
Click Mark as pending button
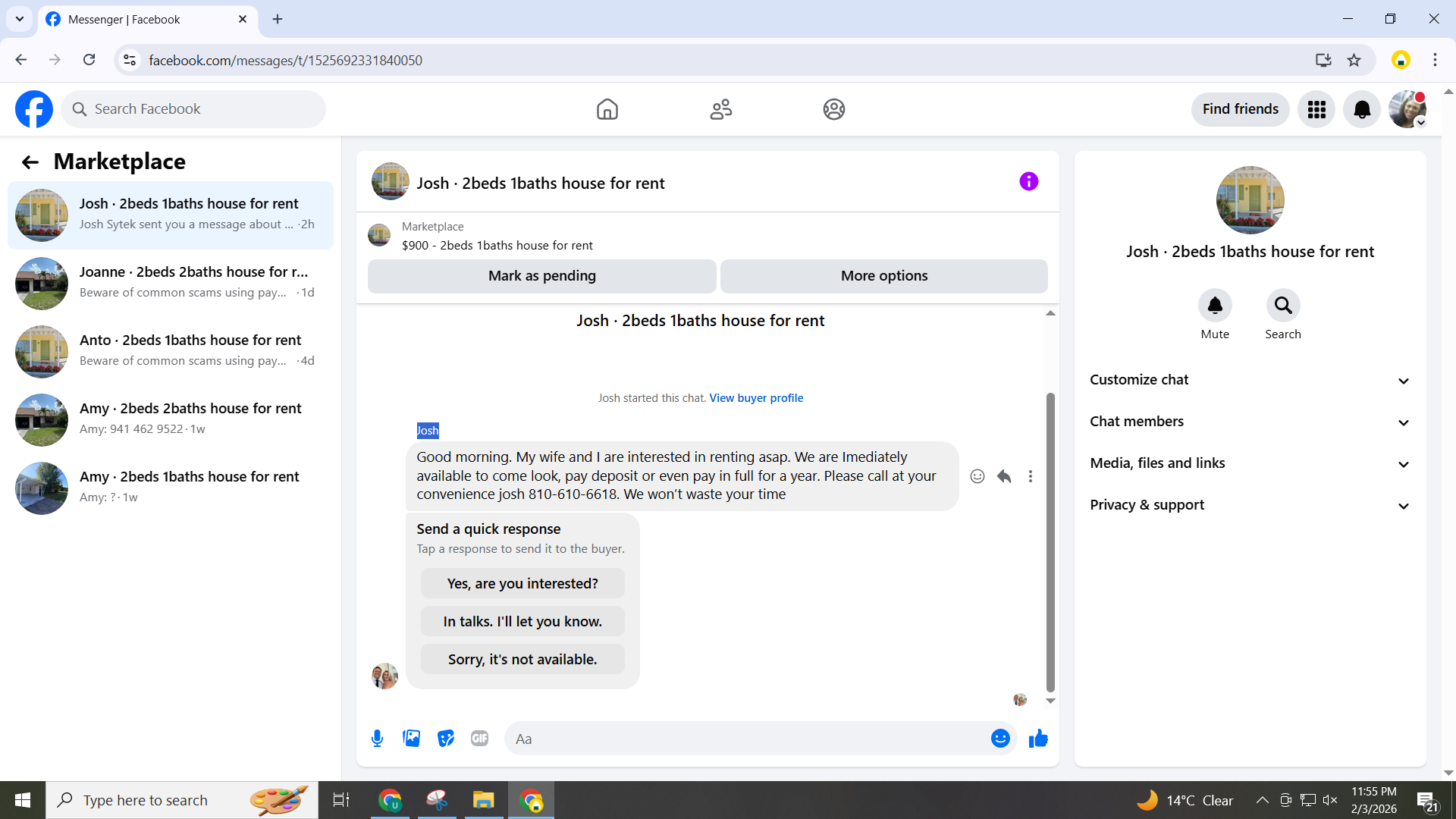[x=541, y=276]
